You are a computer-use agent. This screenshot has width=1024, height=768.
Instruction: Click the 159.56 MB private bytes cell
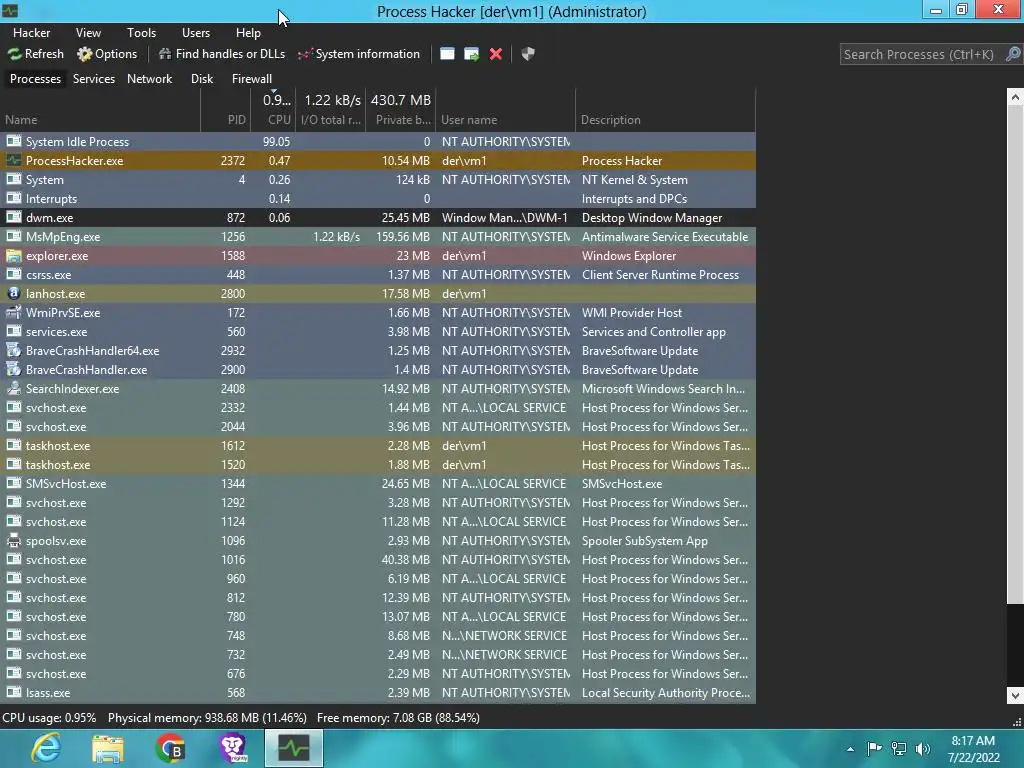[x=402, y=236]
